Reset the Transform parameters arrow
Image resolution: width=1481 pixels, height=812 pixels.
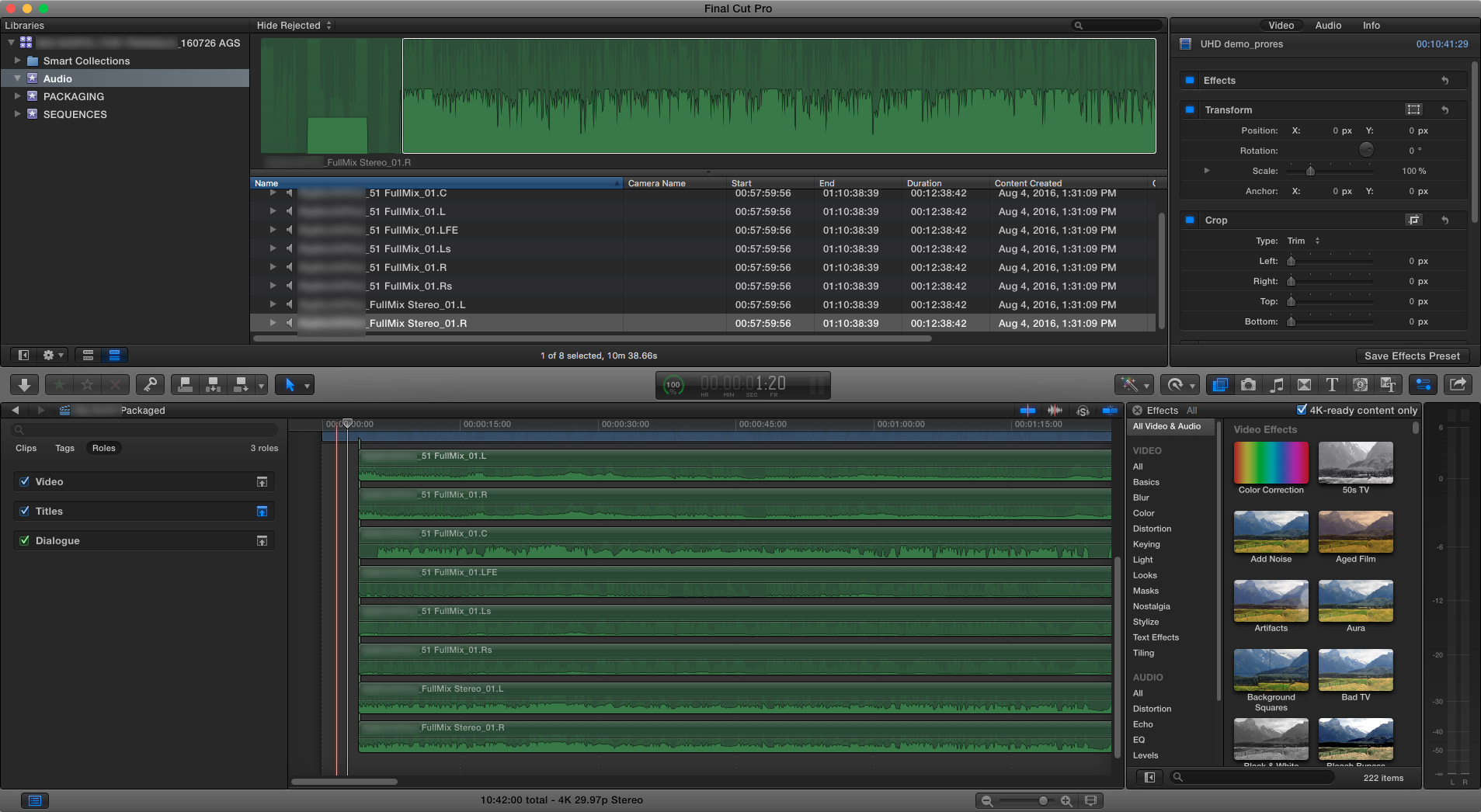pyautogui.click(x=1445, y=109)
